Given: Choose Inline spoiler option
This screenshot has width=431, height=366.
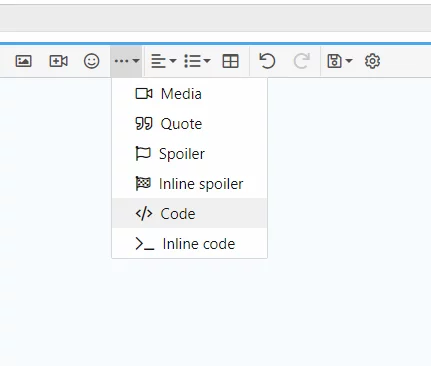Looking at the screenshot, I should pos(189,184).
